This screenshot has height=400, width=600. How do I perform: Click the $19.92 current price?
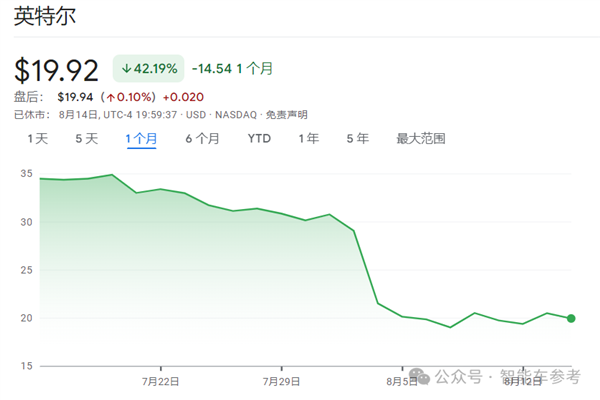56,71
